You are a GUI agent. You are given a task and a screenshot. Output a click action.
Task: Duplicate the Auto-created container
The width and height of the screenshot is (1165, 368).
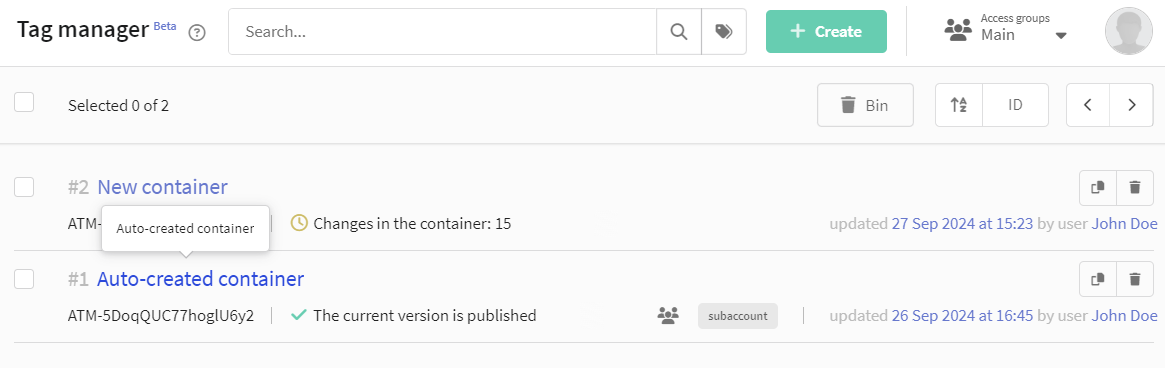click(1098, 280)
